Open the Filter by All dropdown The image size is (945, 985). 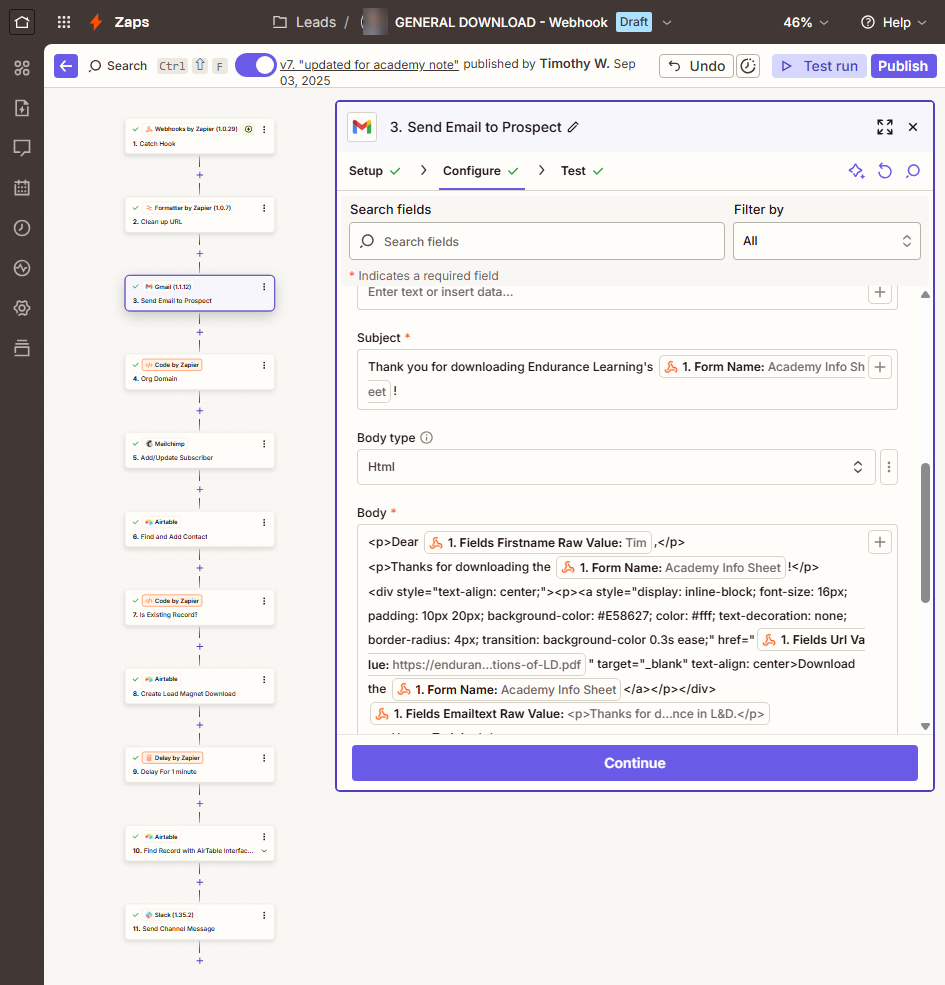826,241
